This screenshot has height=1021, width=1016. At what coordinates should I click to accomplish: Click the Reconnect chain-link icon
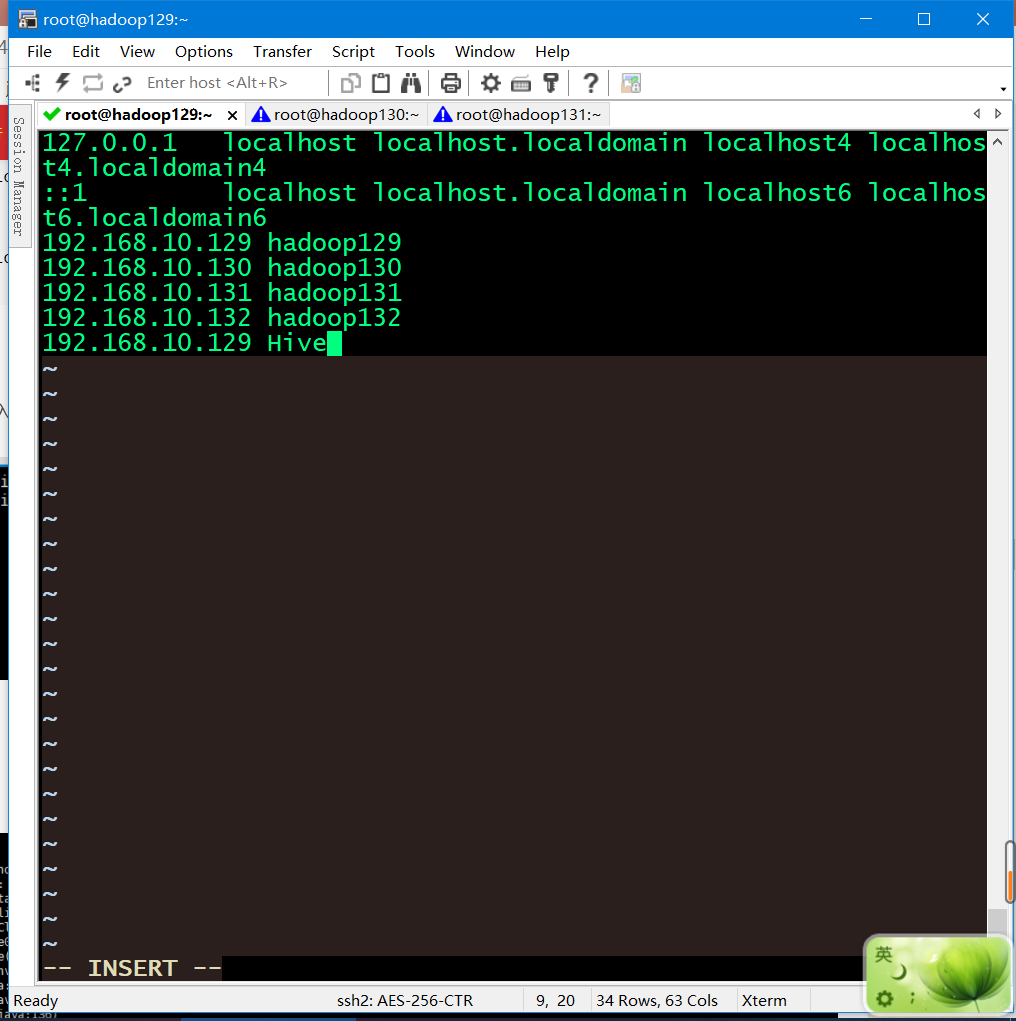click(122, 83)
